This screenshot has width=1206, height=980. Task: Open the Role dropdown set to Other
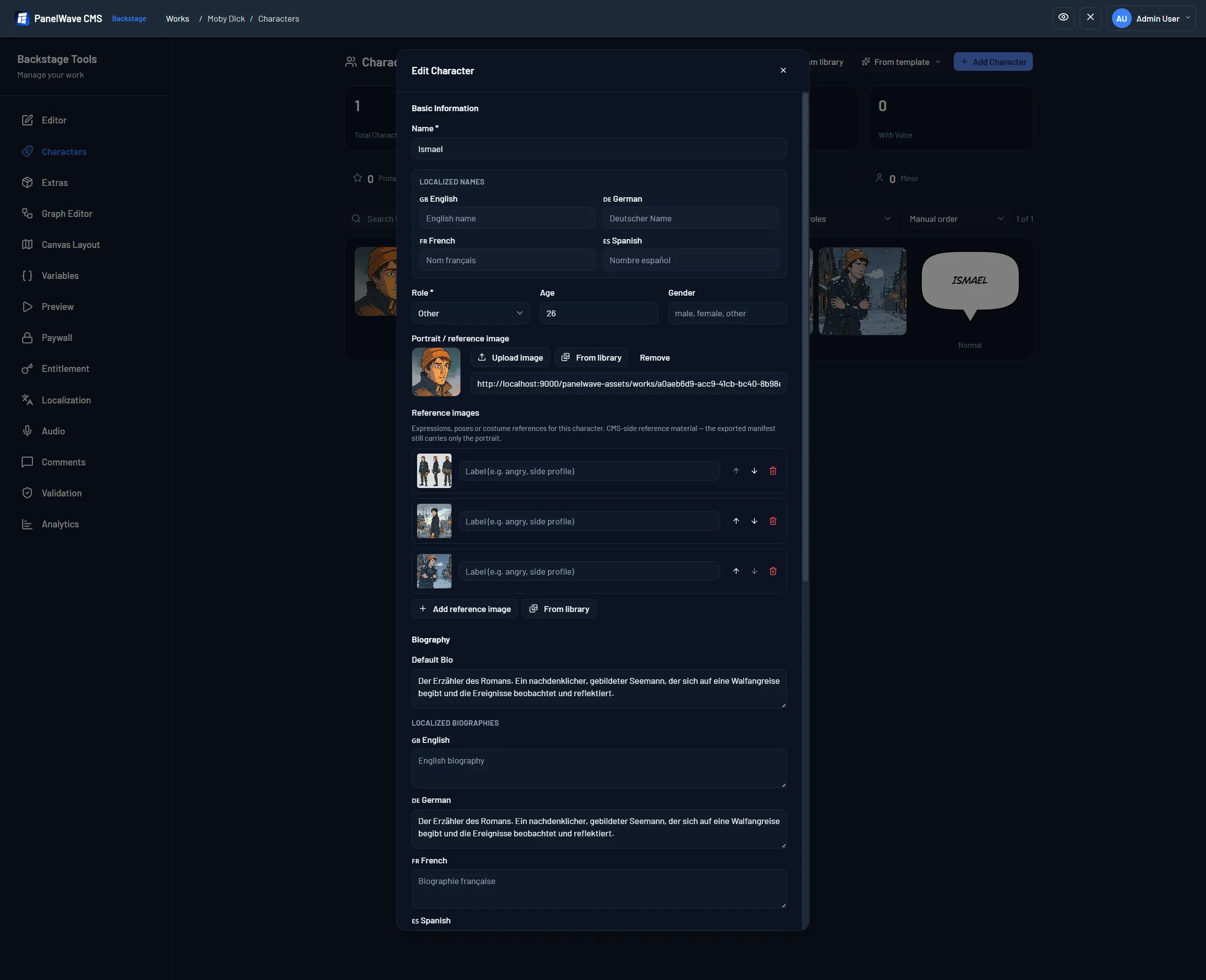pyautogui.click(x=471, y=313)
